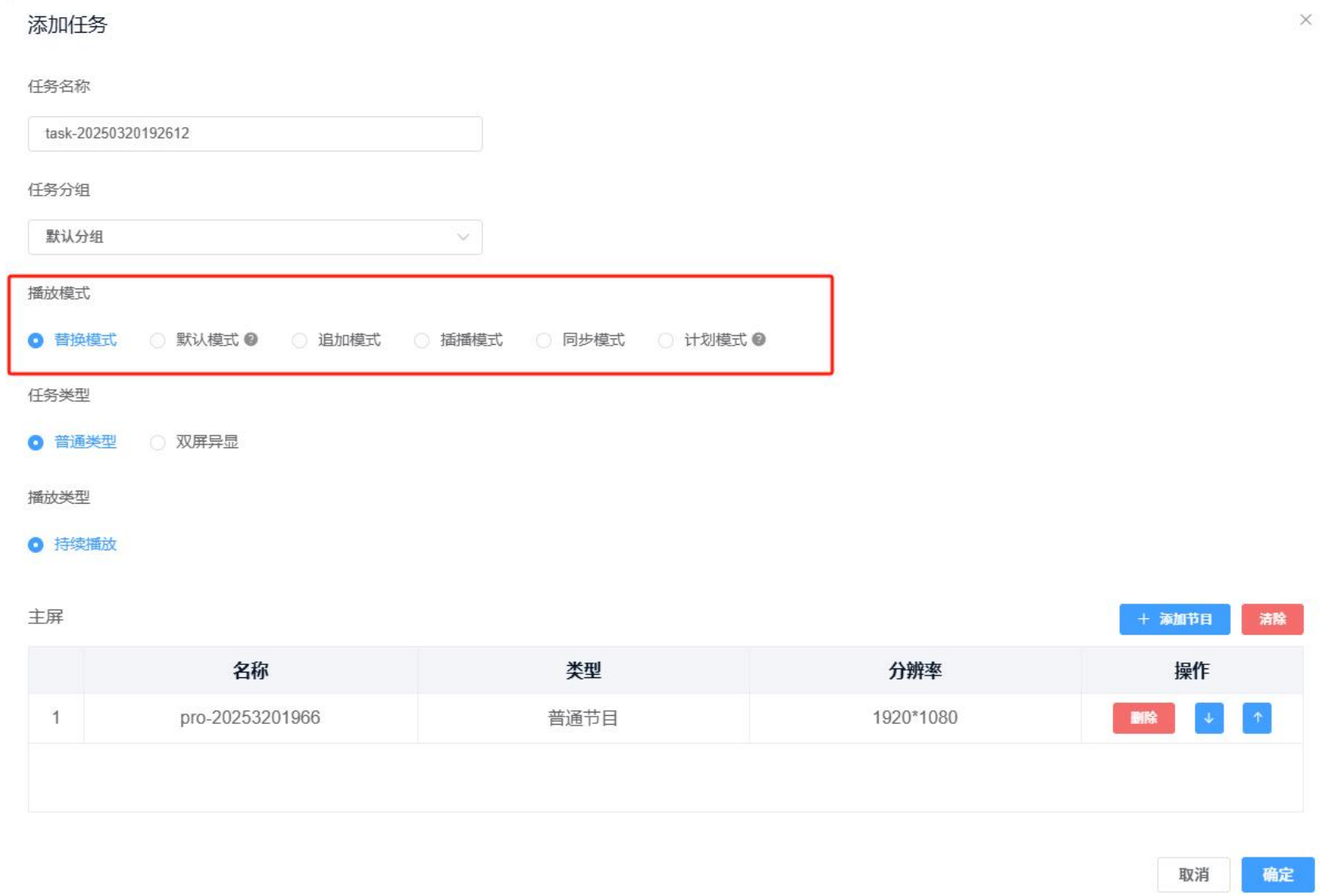Close the 添加任务 dialog with X

(1305, 20)
